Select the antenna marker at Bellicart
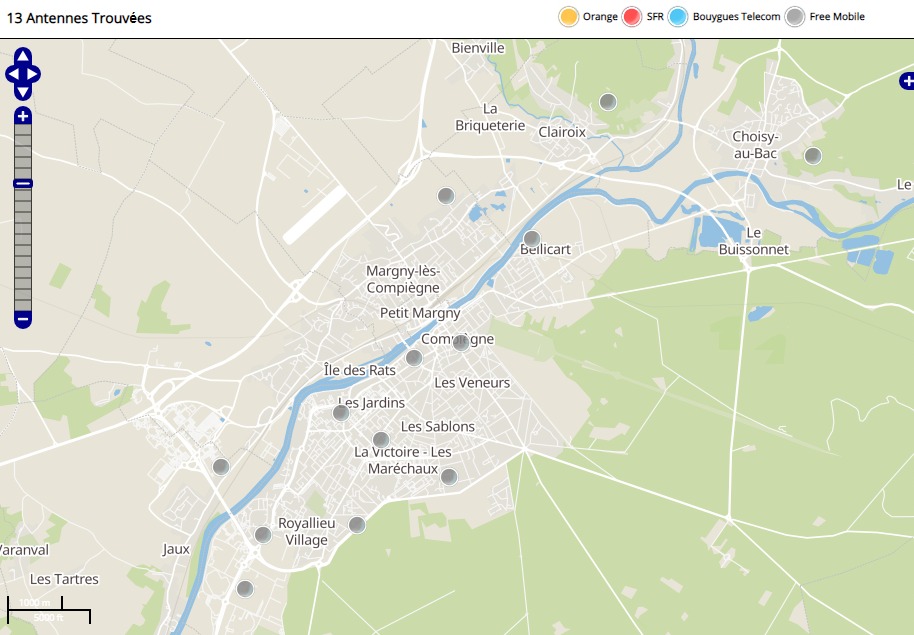The height and width of the screenshot is (635, 914). 531,238
